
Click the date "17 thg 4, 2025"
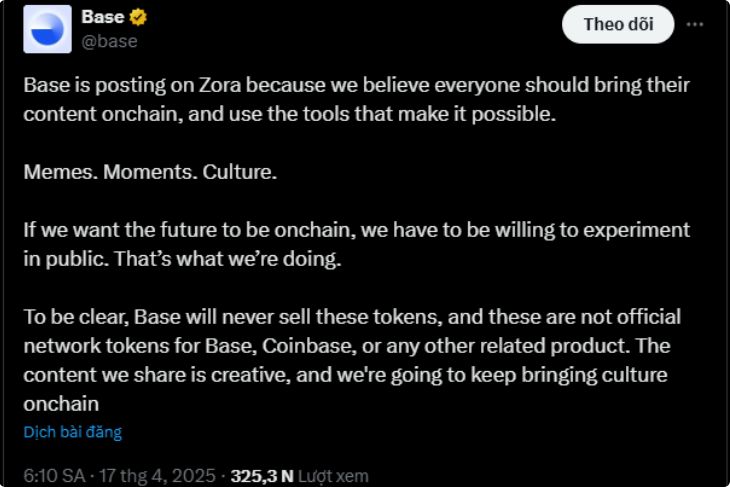coord(162,476)
